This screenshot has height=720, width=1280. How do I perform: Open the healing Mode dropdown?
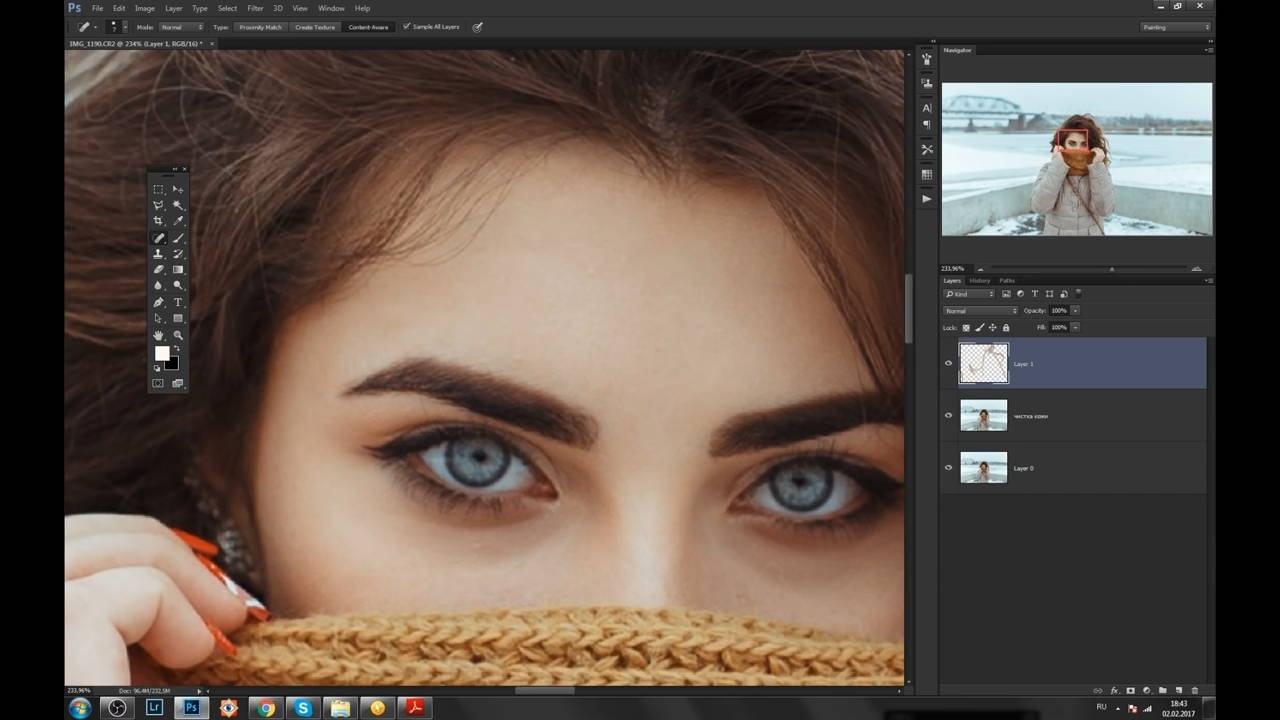click(180, 27)
